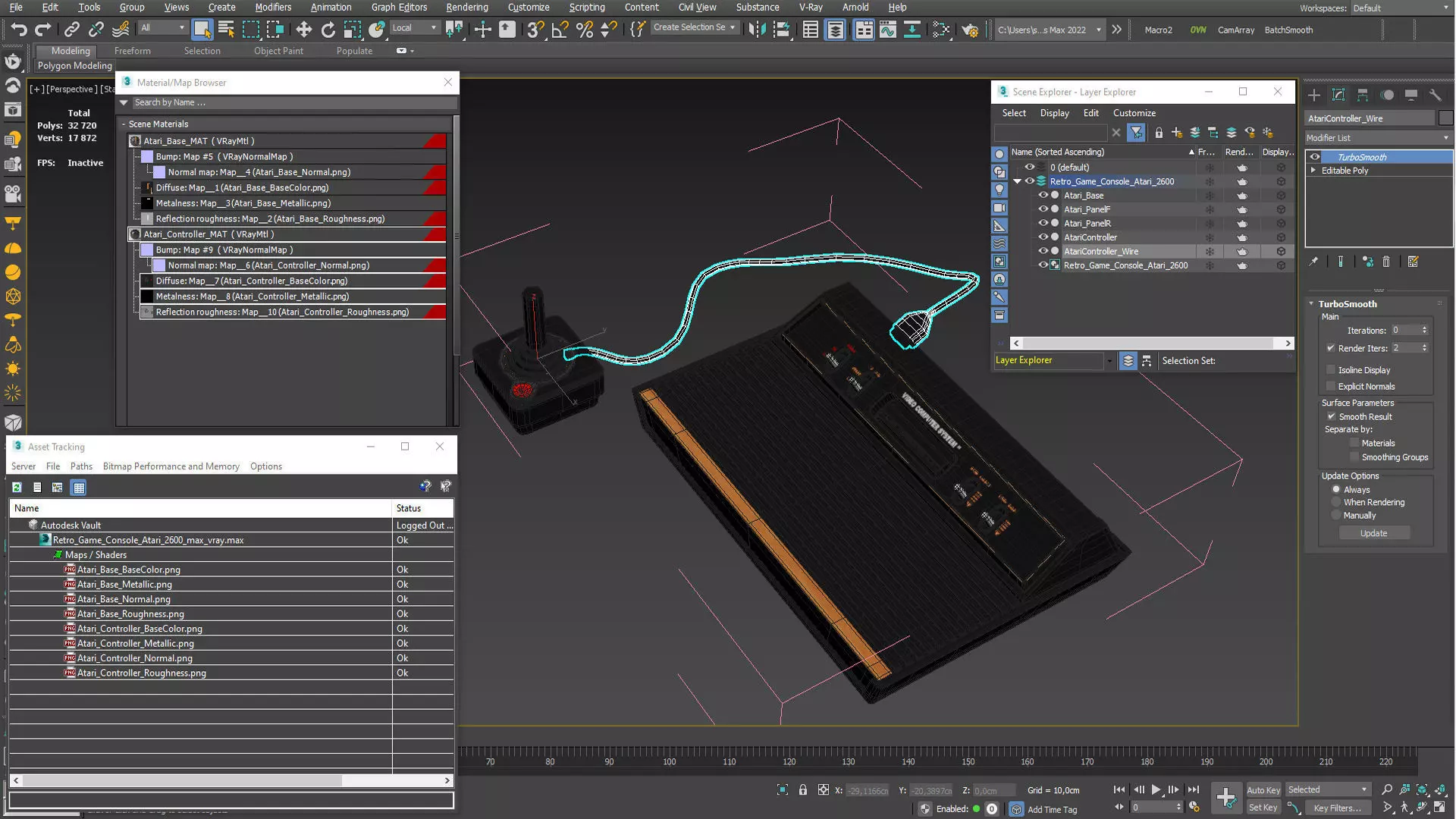The image size is (1456, 819).
Task: Switch to Object Paint ribbon tab
Action: pyautogui.click(x=278, y=51)
